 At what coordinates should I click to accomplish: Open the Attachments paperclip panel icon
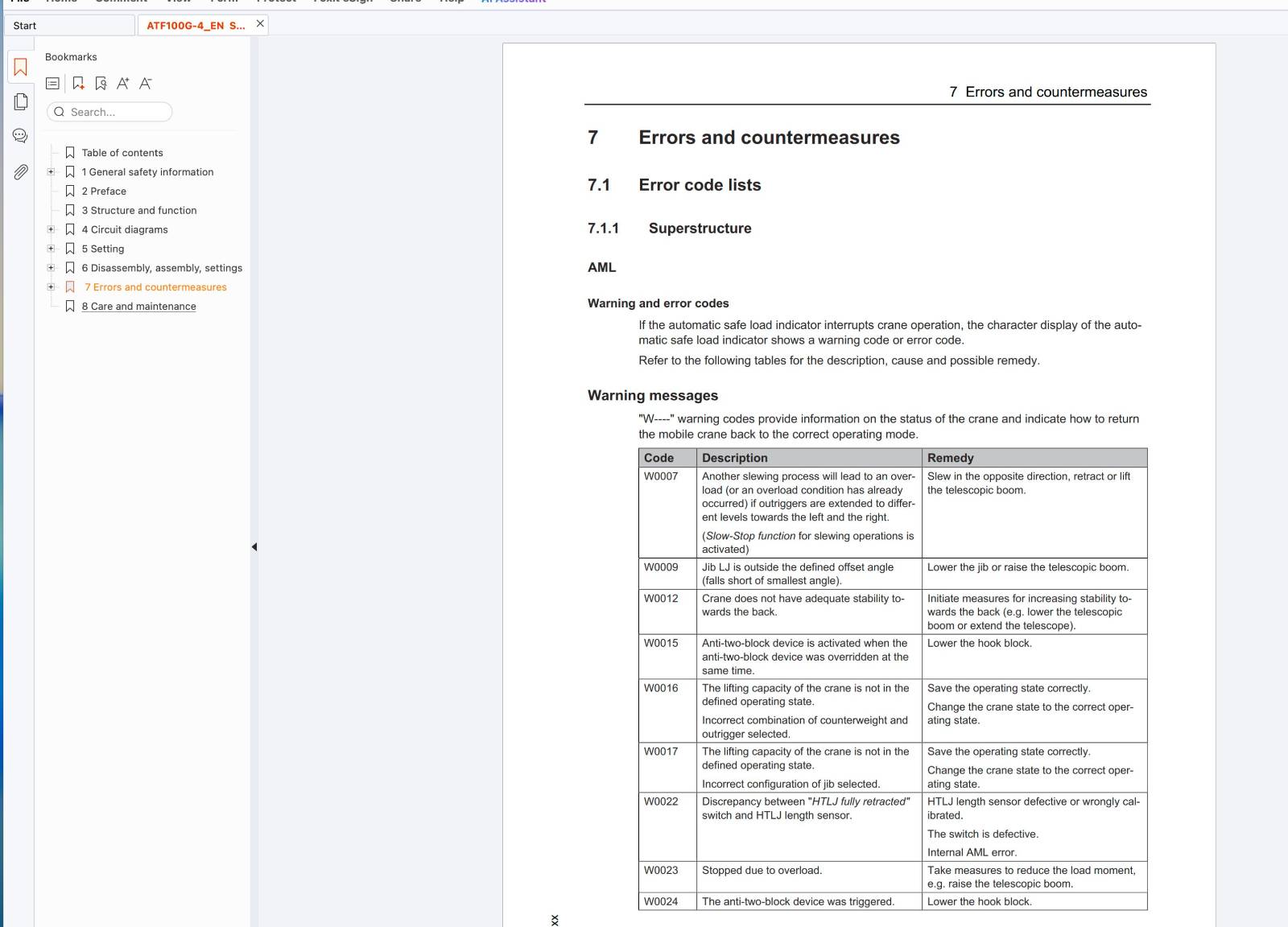point(21,171)
